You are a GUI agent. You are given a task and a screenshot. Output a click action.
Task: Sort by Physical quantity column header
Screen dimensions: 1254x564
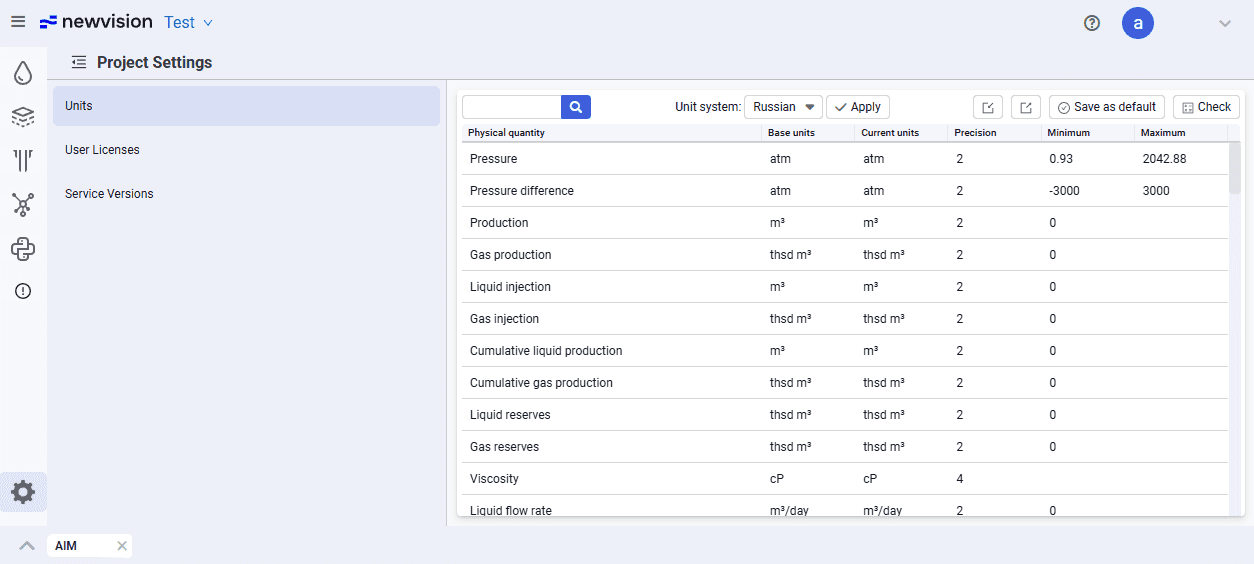click(x=610, y=133)
